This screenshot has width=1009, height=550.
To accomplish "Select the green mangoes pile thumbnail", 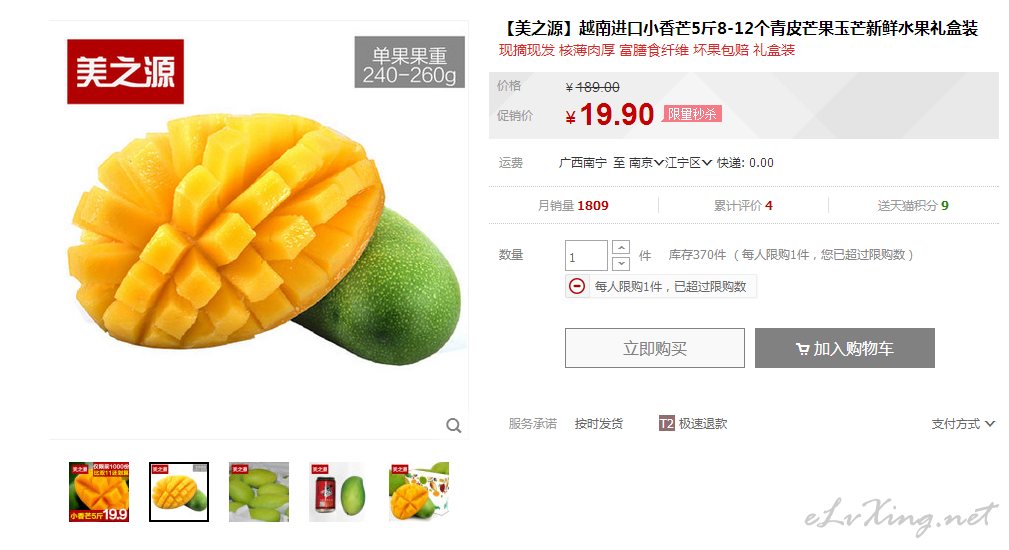I will click(x=259, y=492).
